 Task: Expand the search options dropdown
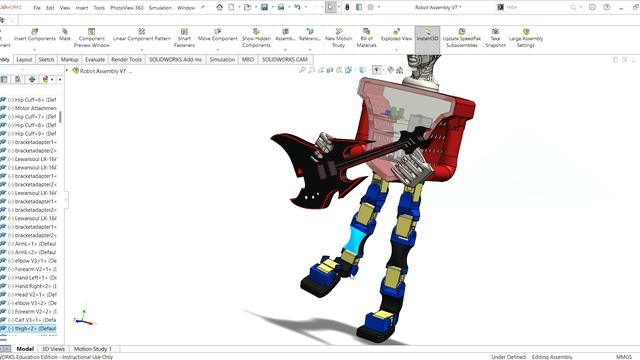pyautogui.click(x=580, y=7)
